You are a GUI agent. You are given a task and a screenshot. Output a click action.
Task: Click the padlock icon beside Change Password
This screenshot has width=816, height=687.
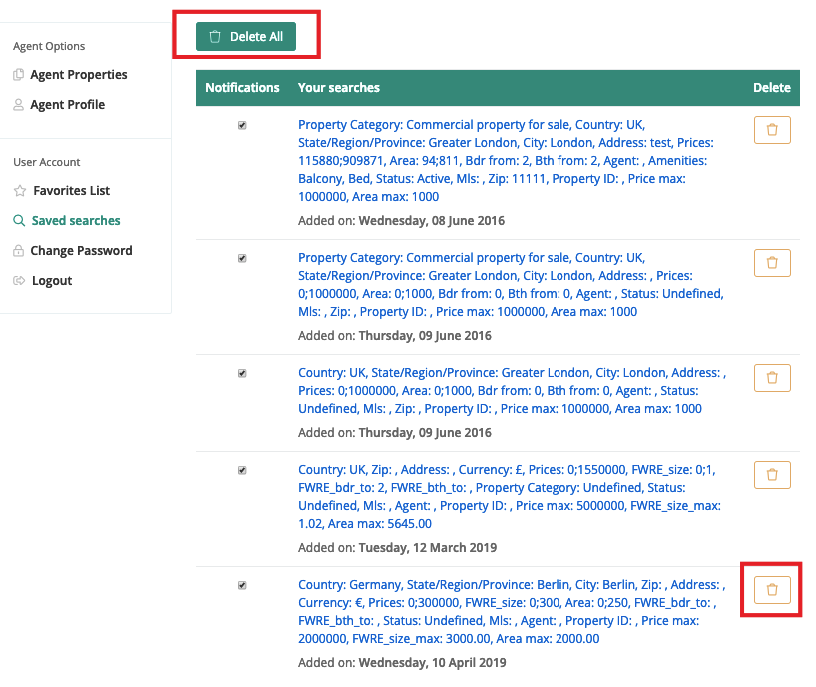tap(19, 251)
